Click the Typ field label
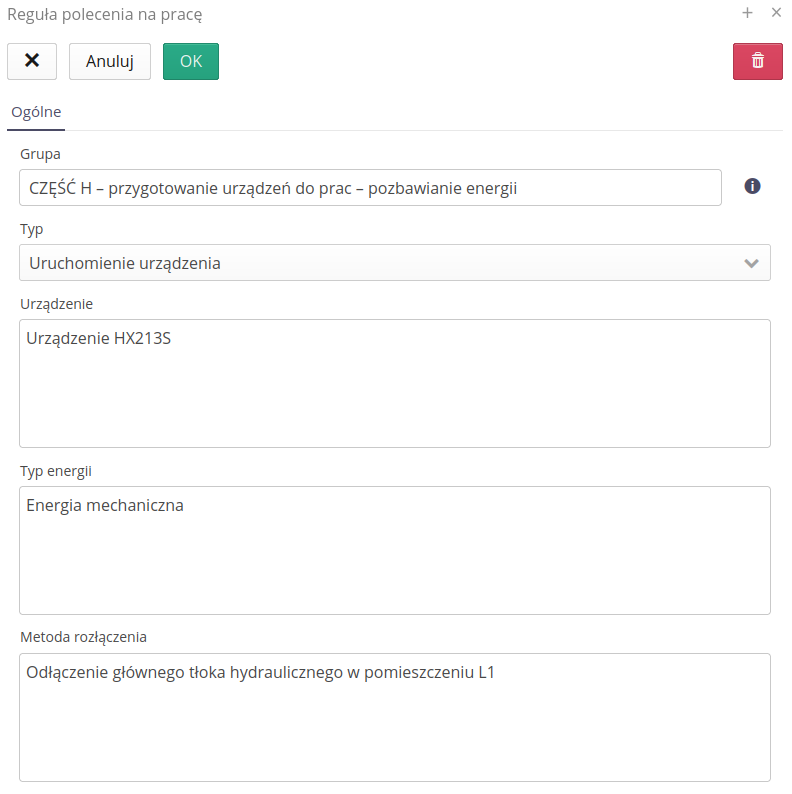The image size is (792, 794). [31, 229]
